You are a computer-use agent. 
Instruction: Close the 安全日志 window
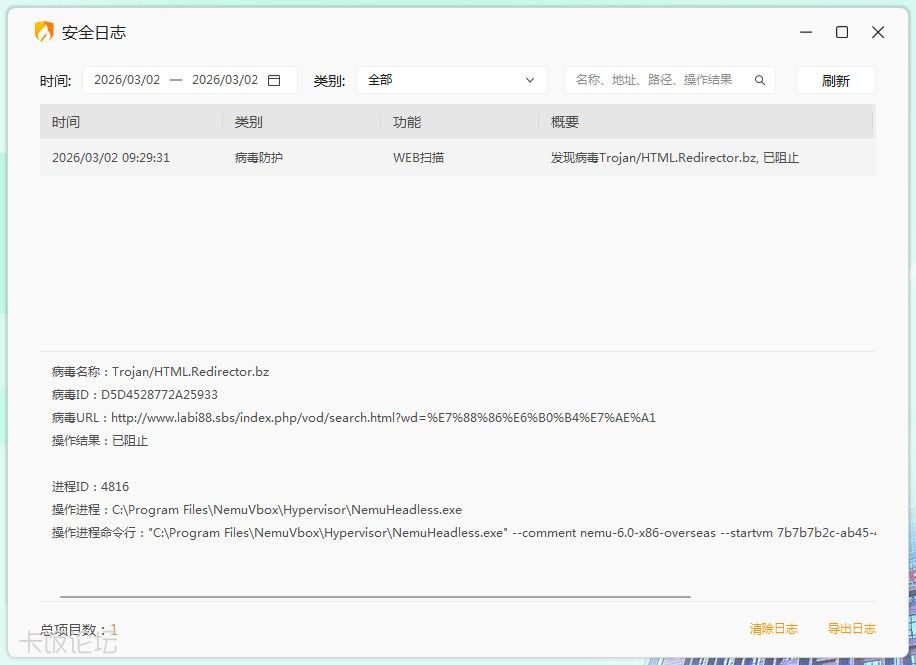(878, 32)
